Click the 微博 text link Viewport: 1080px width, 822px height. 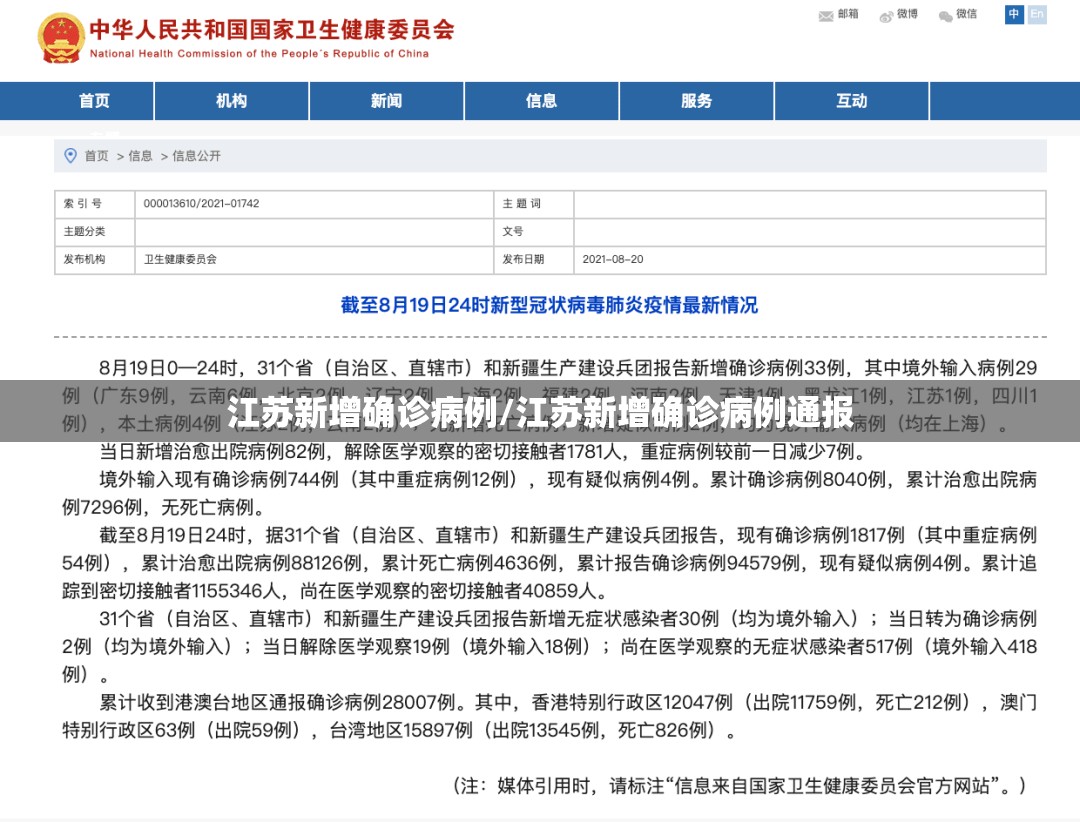907,14
